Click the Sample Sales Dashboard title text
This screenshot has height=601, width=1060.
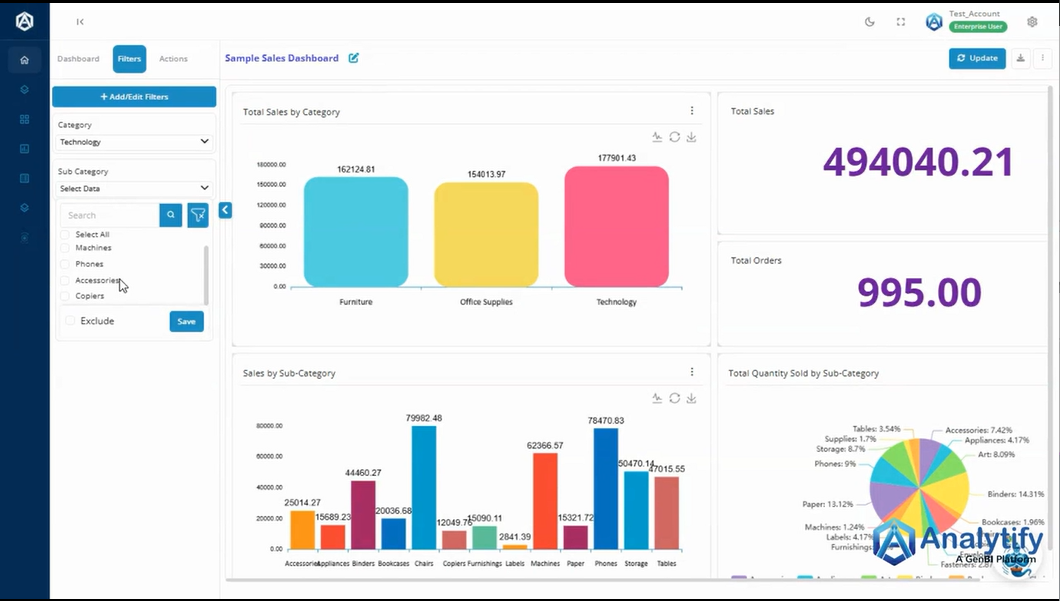tap(281, 58)
